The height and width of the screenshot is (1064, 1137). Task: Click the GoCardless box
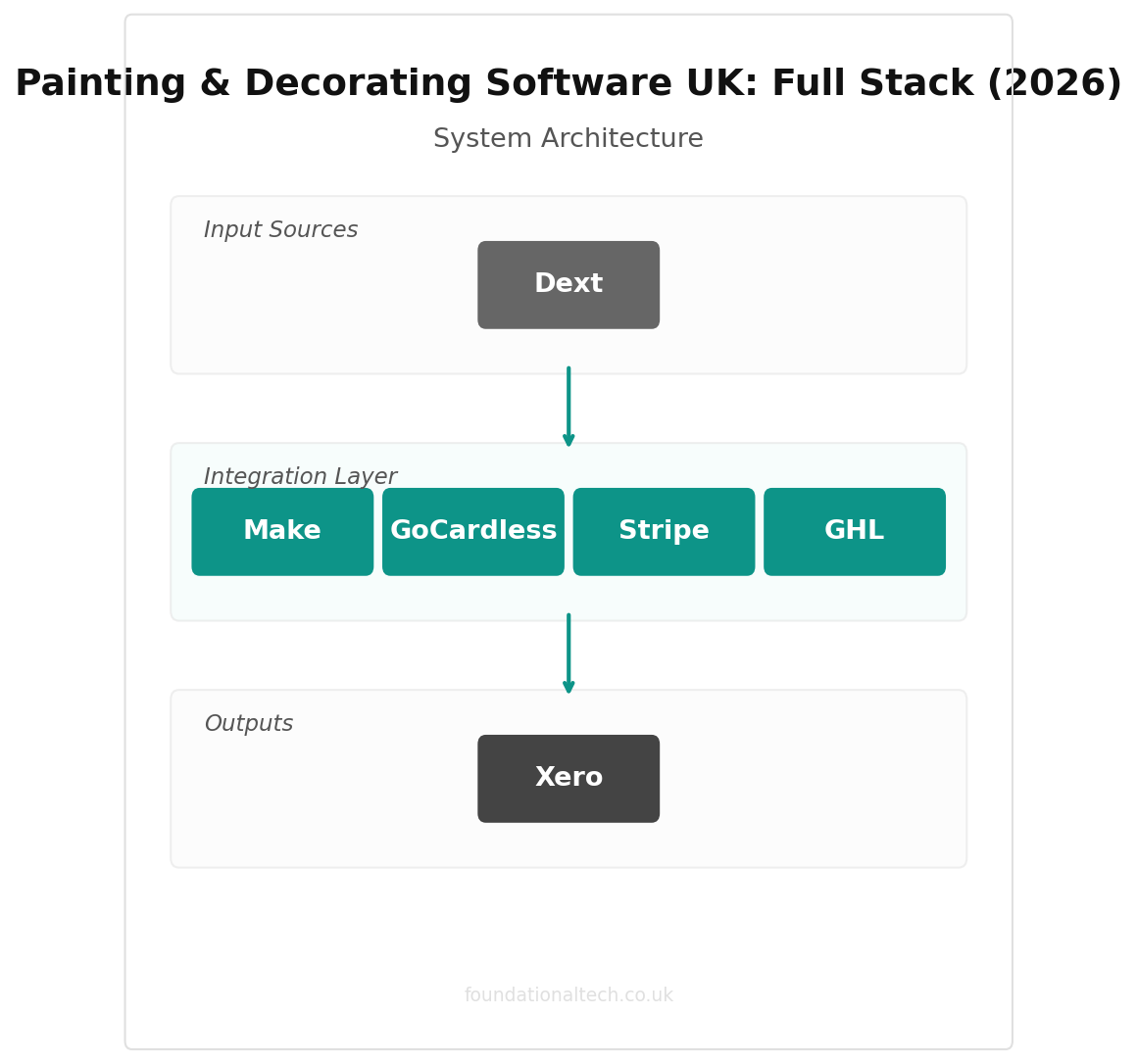coord(472,531)
